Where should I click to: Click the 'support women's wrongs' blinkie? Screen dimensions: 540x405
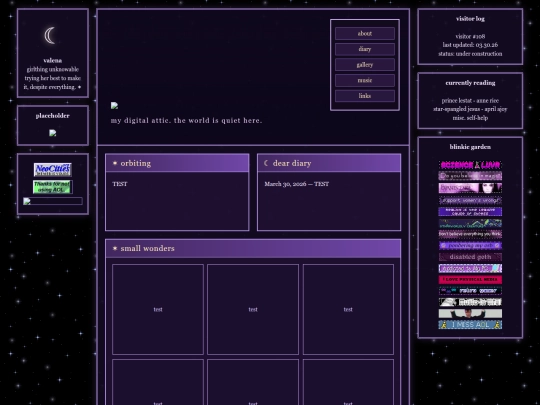tap(470, 200)
